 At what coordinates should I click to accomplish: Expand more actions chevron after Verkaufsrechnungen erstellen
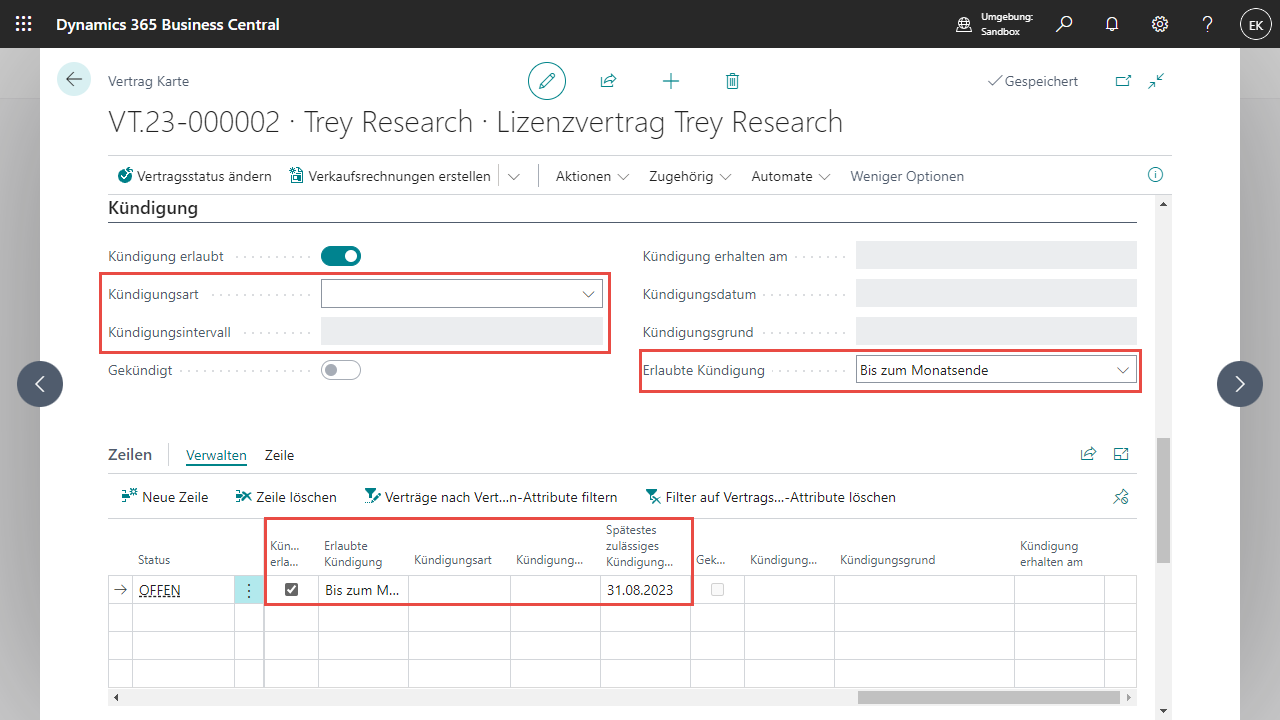tap(514, 176)
